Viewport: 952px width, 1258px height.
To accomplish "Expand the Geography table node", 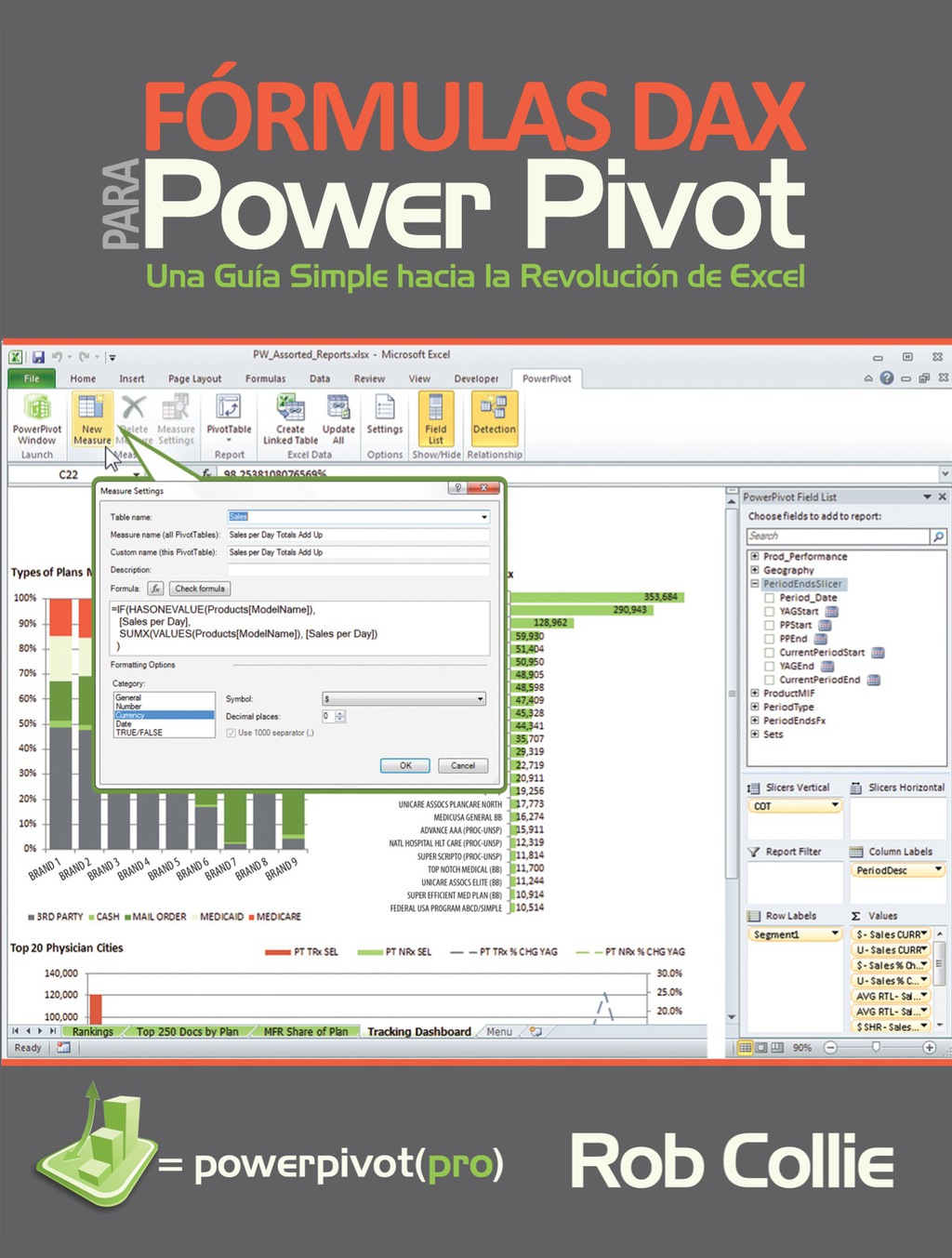I will pos(755,570).
